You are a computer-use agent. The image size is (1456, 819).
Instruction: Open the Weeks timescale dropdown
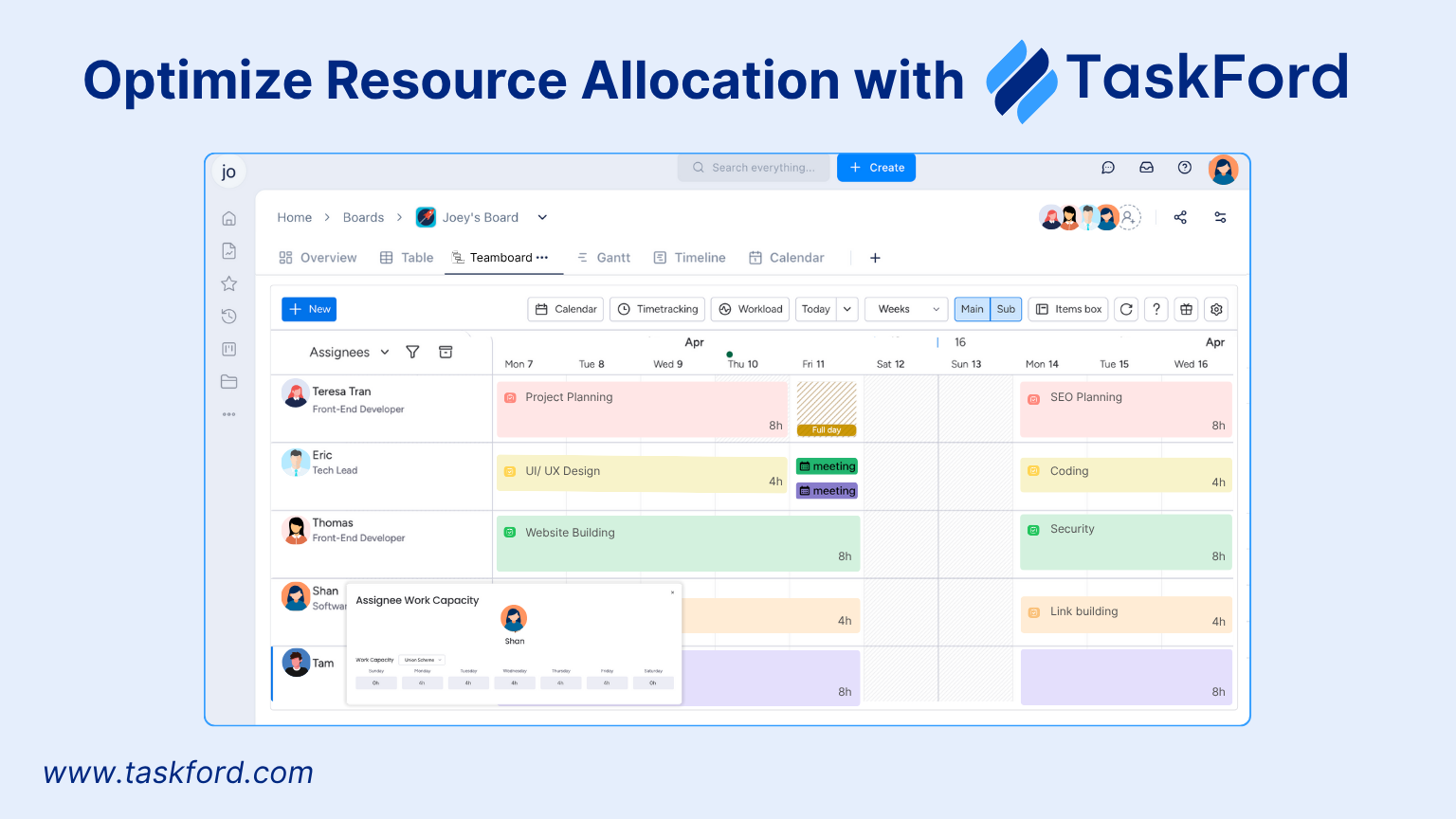(906, 309)
